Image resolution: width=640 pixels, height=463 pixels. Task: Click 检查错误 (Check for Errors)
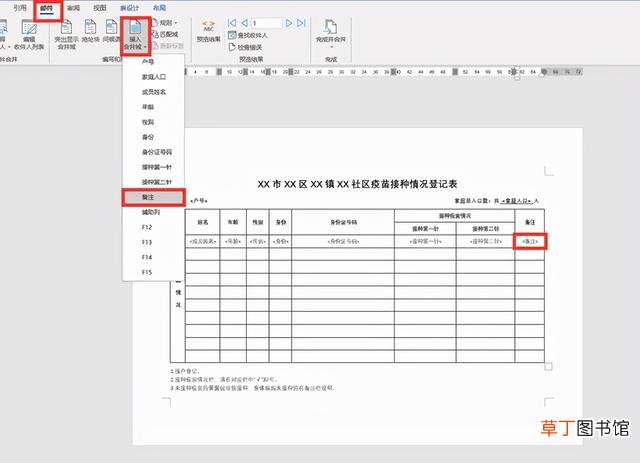245,47
